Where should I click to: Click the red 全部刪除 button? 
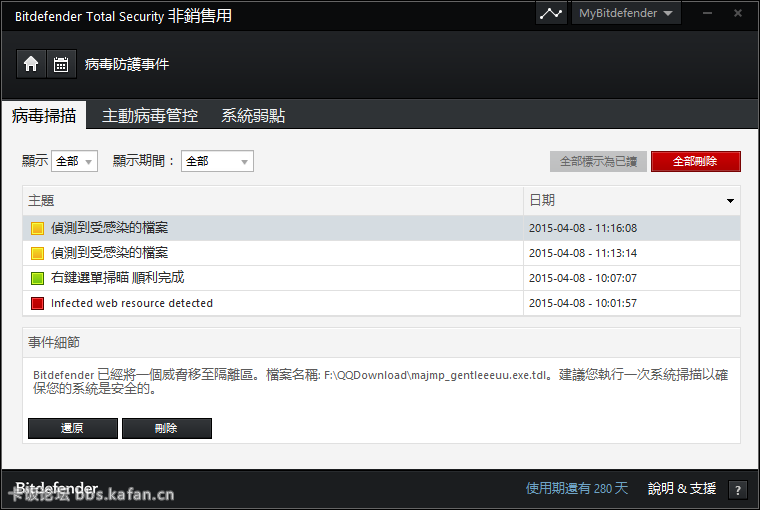tap(696, 161)
